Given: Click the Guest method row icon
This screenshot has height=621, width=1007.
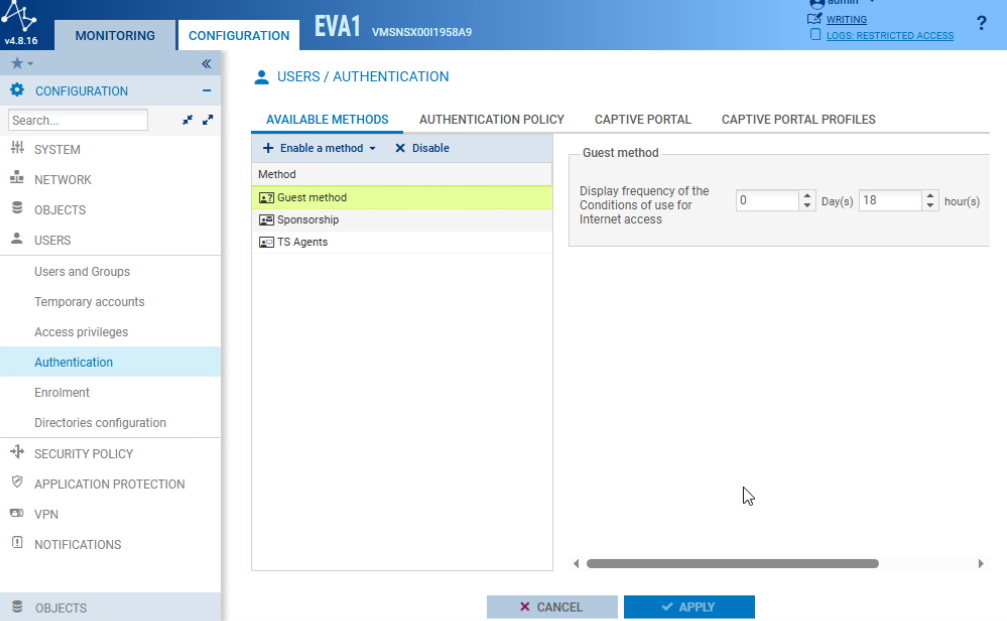Looking at the screenshot, I should coord(266,198).
